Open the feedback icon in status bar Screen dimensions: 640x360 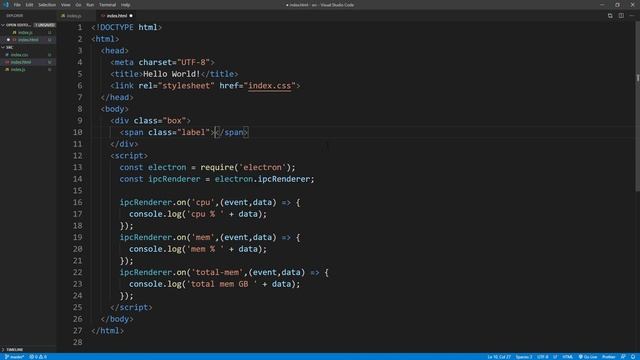623,357
